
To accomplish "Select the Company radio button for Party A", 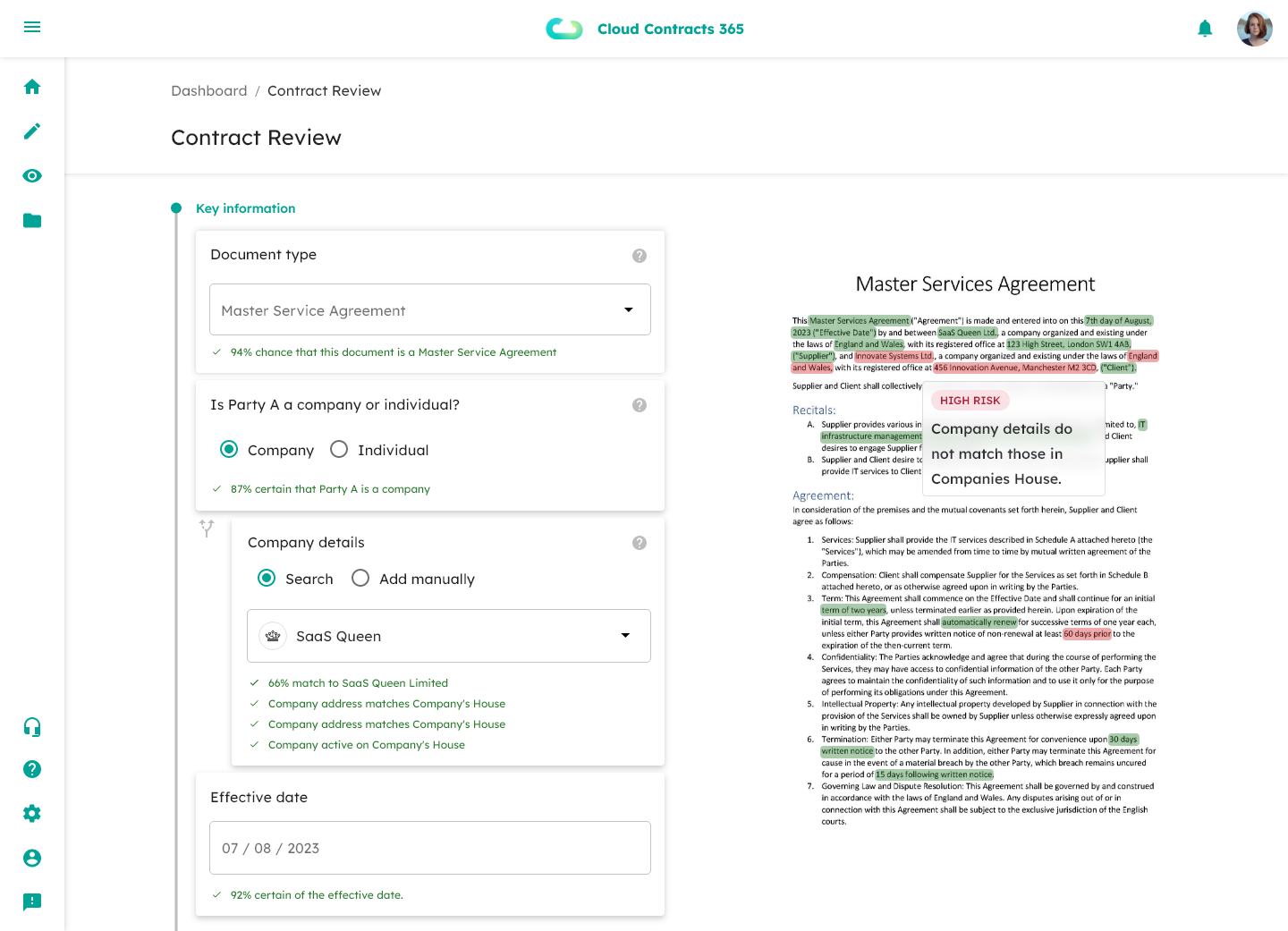I will [230, 449].
